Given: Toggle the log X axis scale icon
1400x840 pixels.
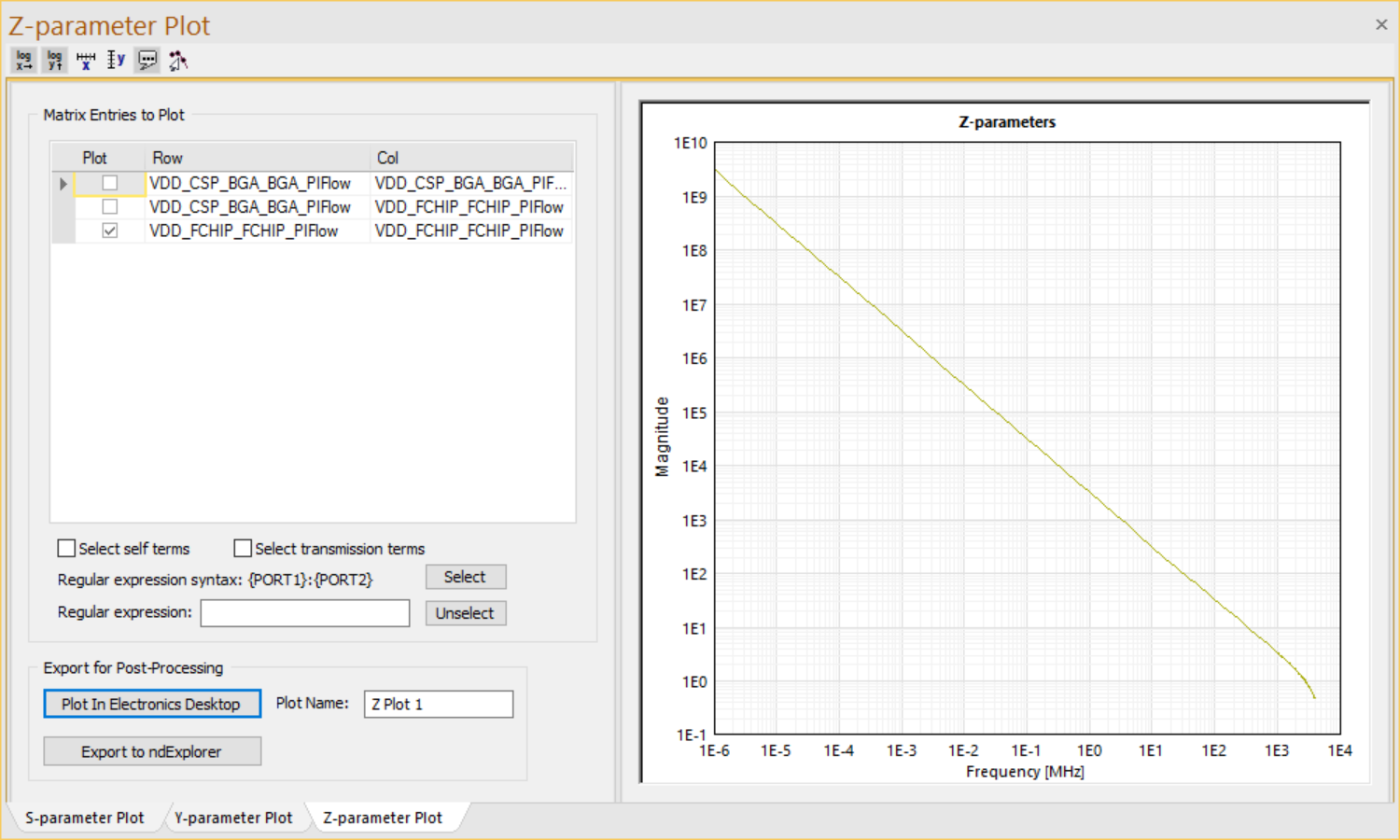Looking at the screenshot, I should click(24, 61).
